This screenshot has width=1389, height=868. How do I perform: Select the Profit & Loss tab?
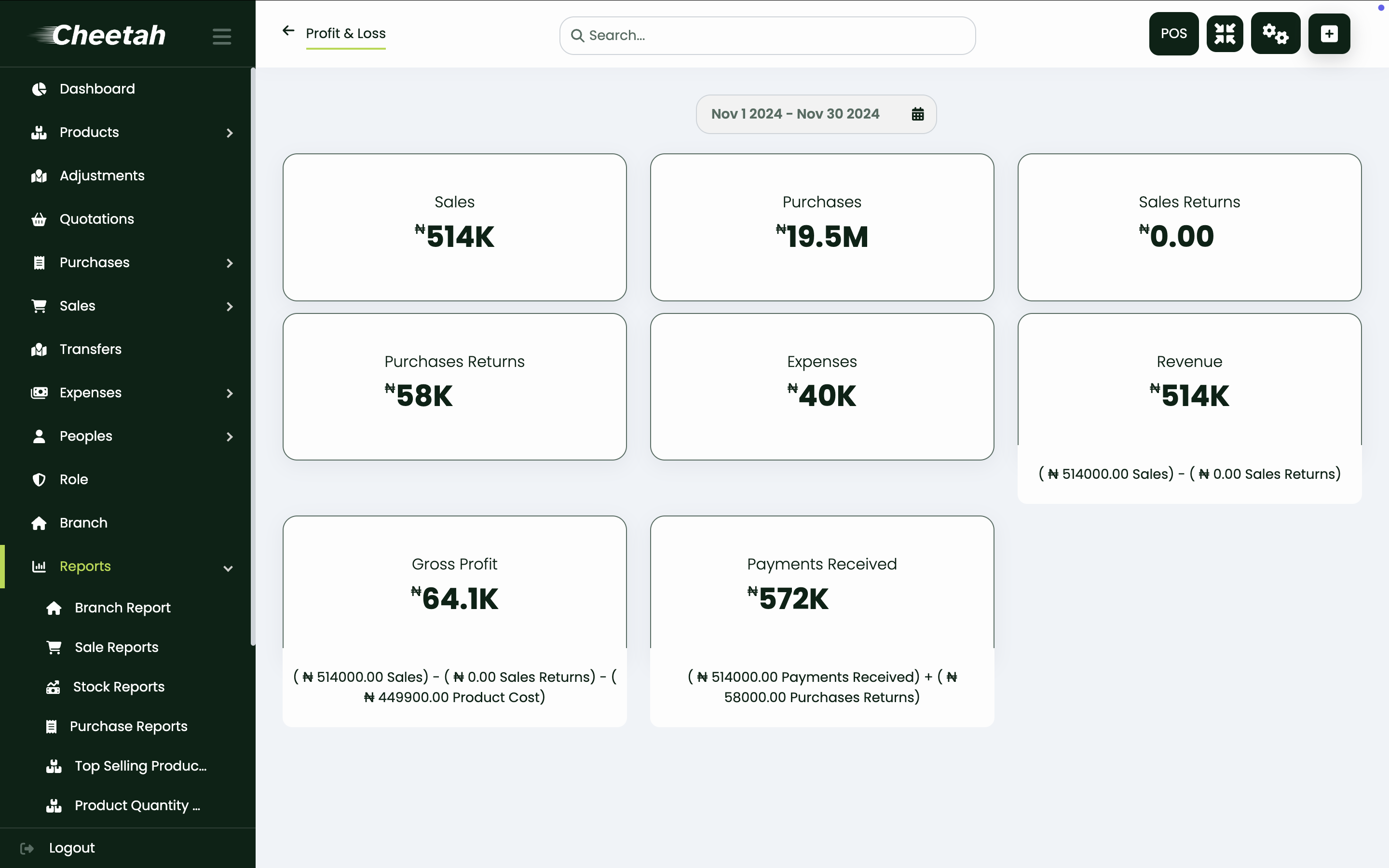click(x=345, y=33)
